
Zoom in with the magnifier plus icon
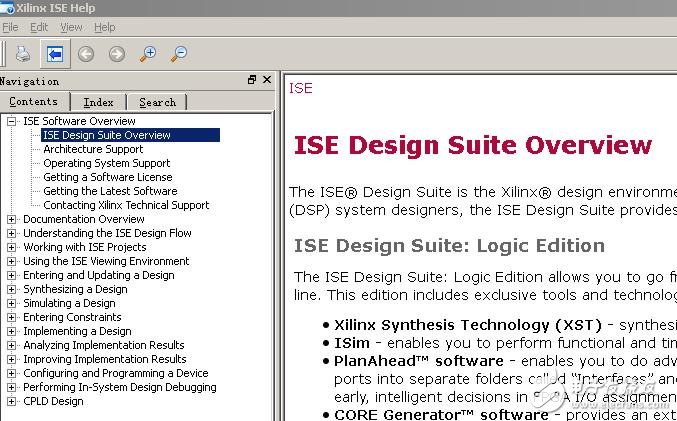(x=148, y=54)
